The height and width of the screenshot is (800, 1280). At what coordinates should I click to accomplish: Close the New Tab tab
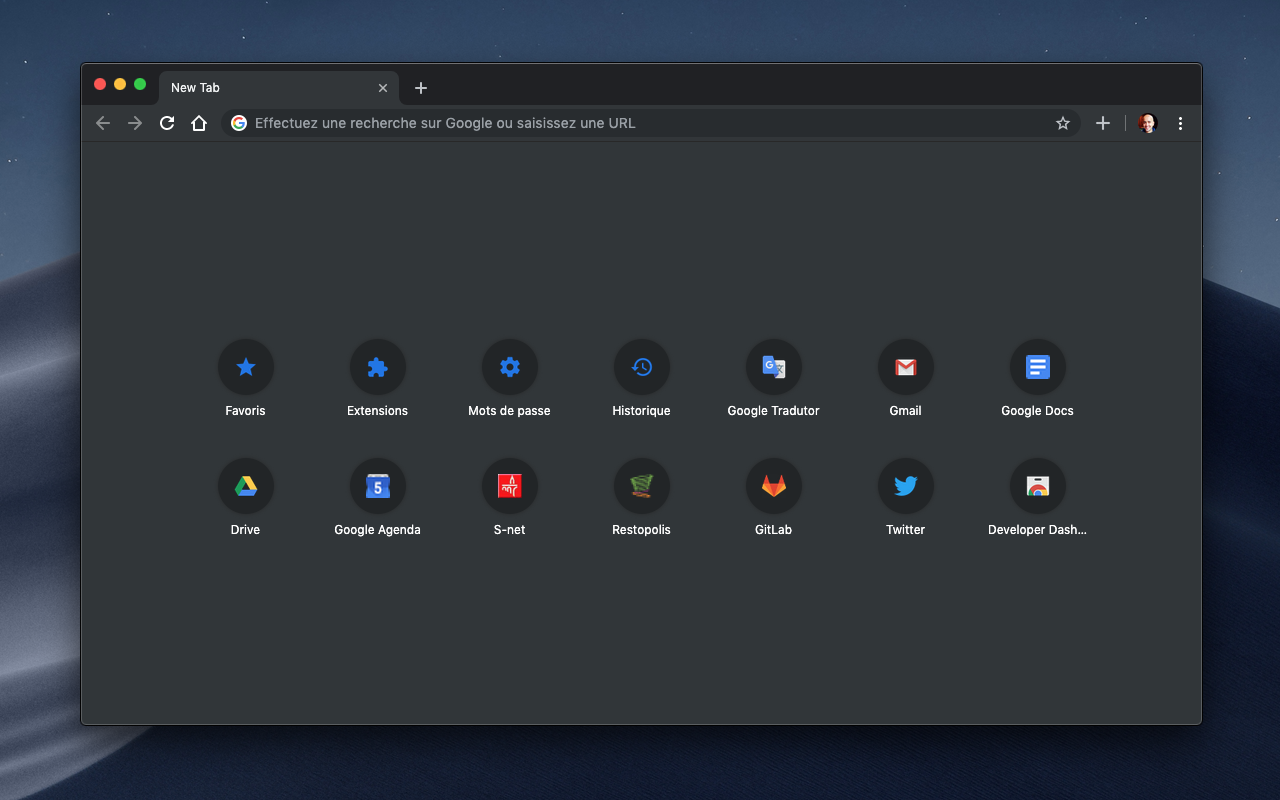(x=383, y=88)
